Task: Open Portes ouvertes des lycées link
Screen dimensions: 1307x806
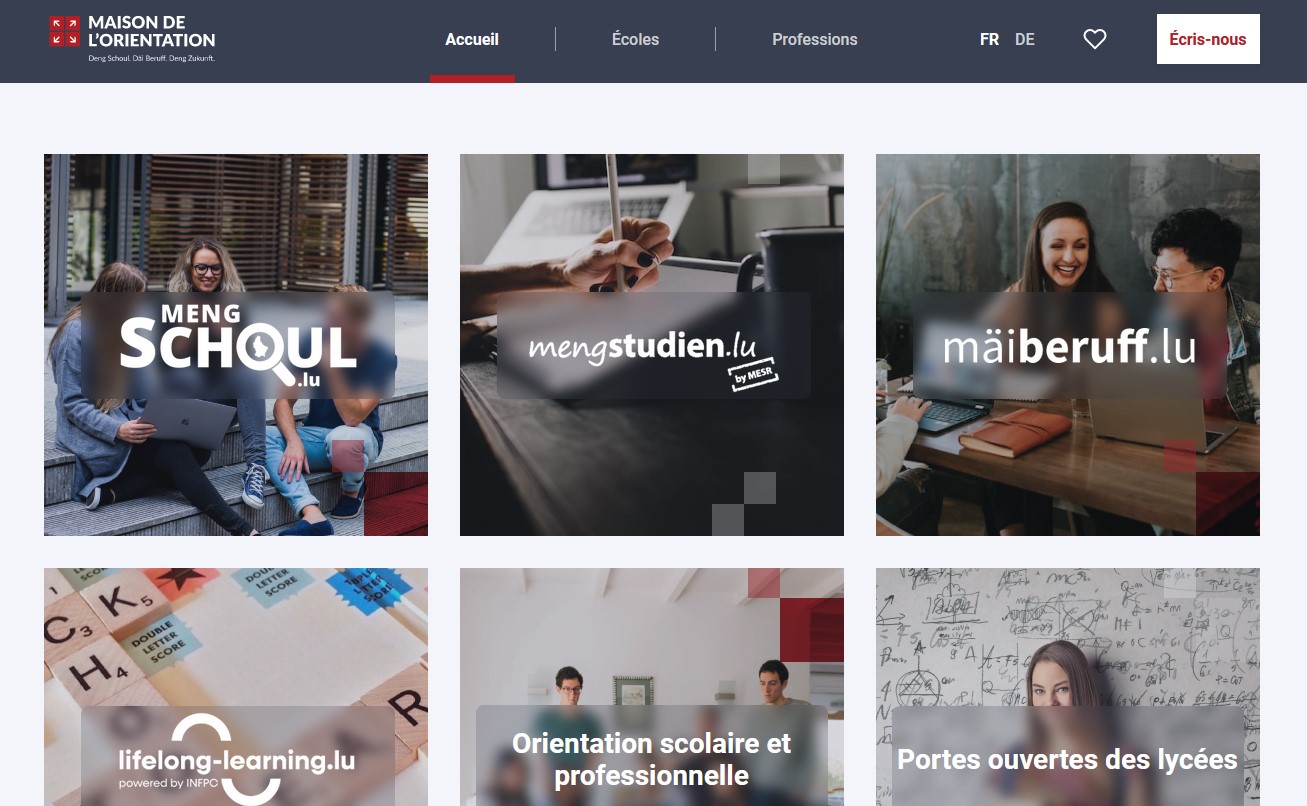Action: pos(1067,759)
